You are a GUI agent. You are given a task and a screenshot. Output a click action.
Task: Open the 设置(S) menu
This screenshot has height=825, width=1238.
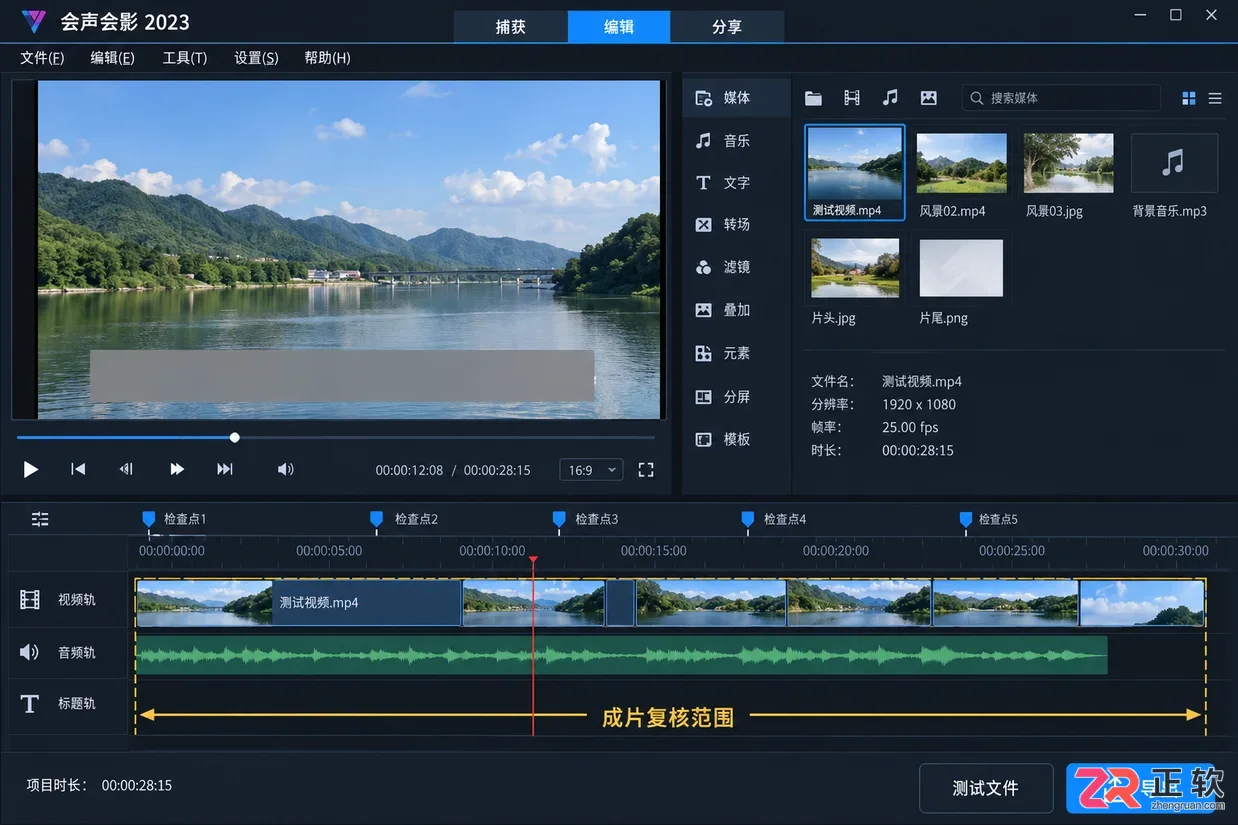point(256,58)
